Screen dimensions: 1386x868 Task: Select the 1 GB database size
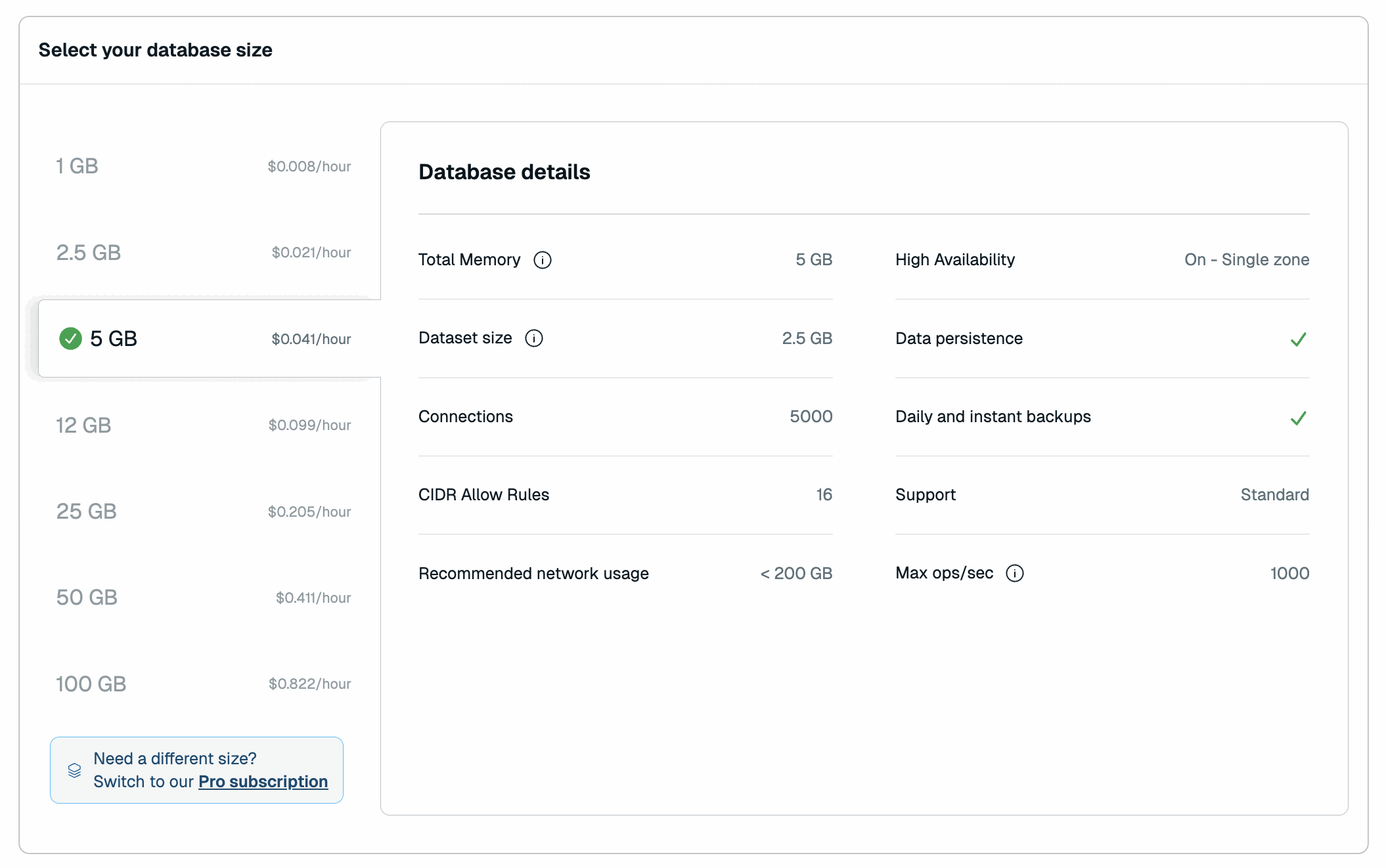point(203,166)
